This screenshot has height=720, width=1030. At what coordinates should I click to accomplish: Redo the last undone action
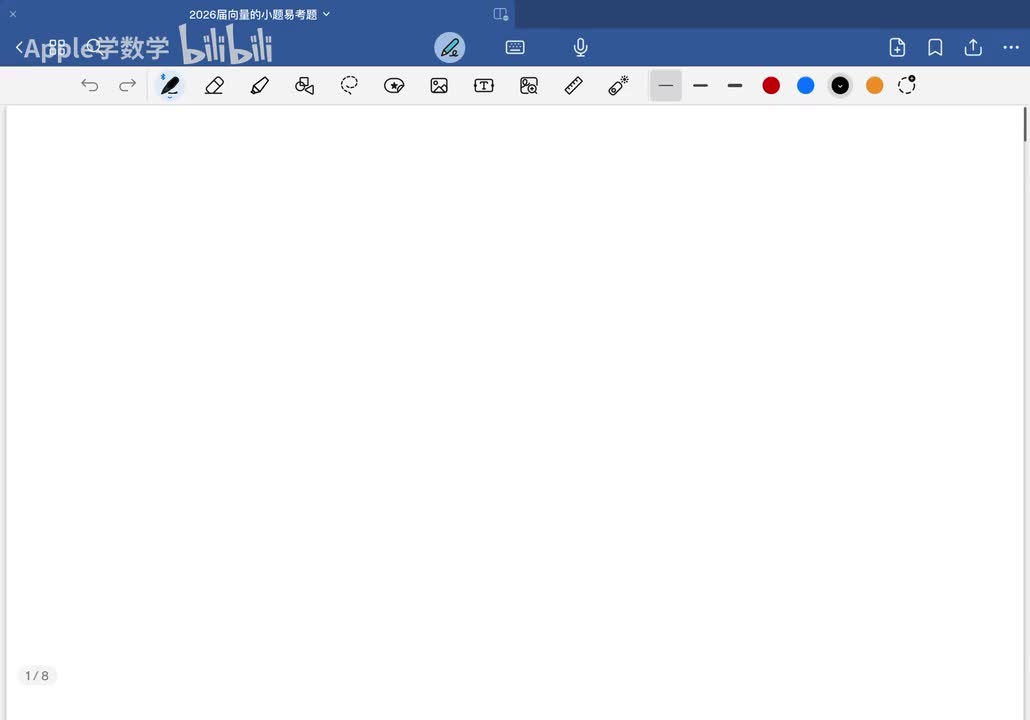click(x=127, y=85)
